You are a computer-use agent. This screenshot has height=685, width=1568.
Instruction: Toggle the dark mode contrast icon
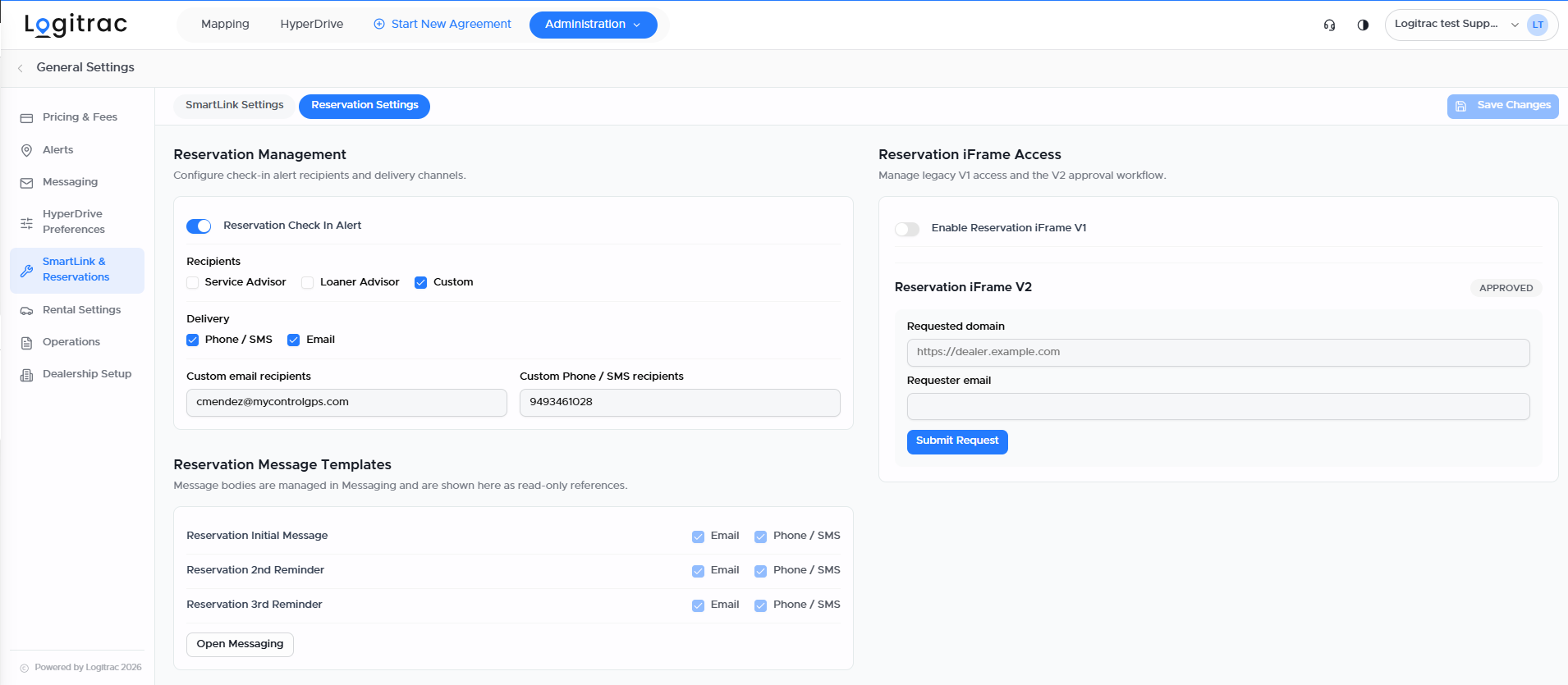1363,25
